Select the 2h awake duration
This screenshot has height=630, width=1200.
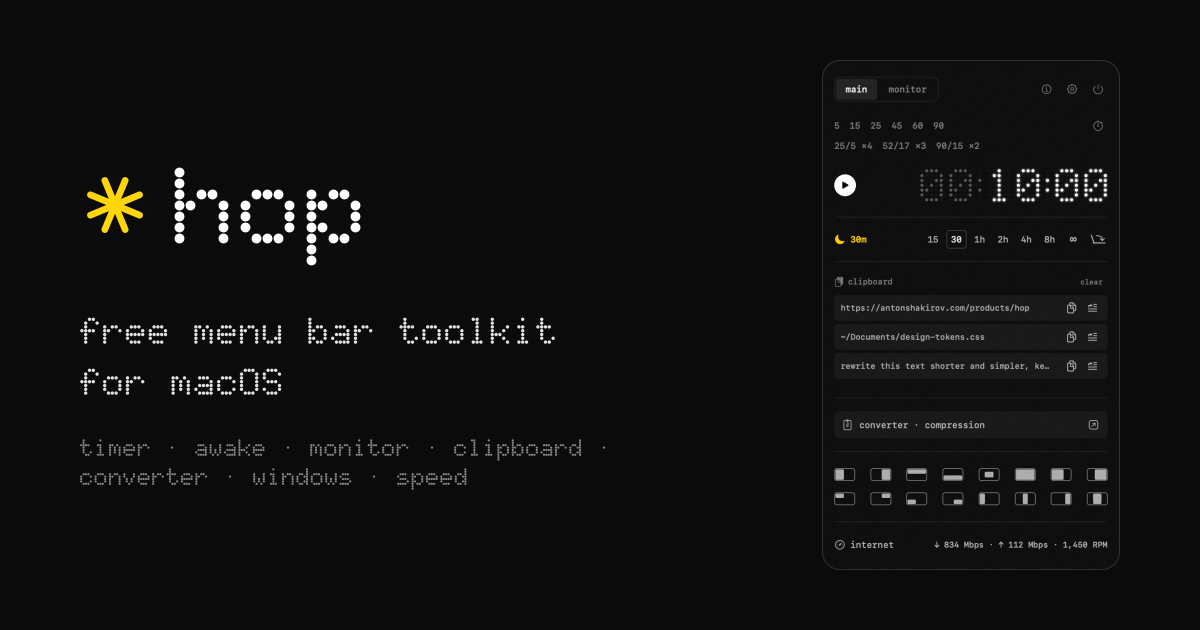[x=1003, y=239]
